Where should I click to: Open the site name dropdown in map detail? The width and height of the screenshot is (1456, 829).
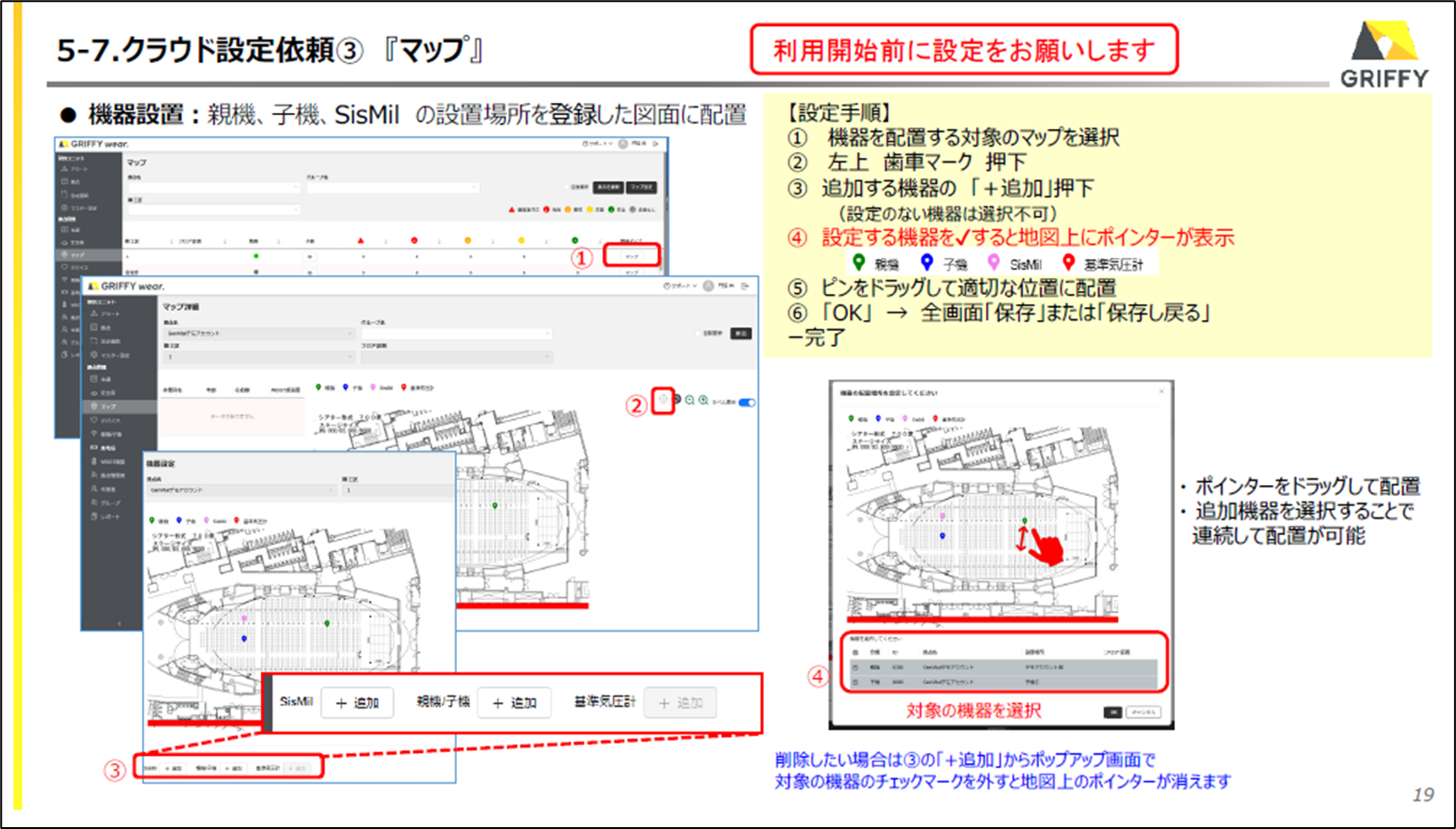point(259,334)
